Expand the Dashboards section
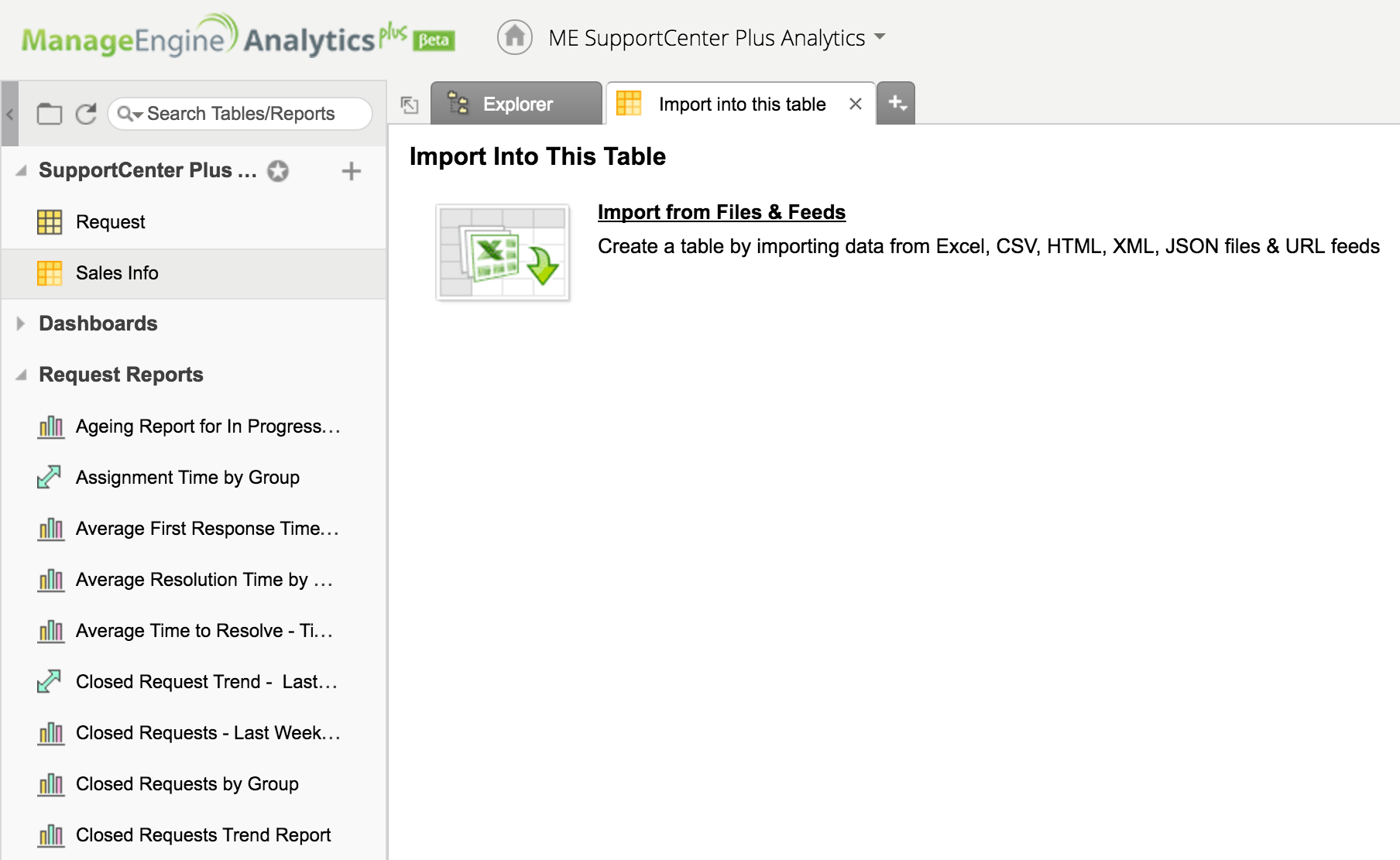 (19, 324)
